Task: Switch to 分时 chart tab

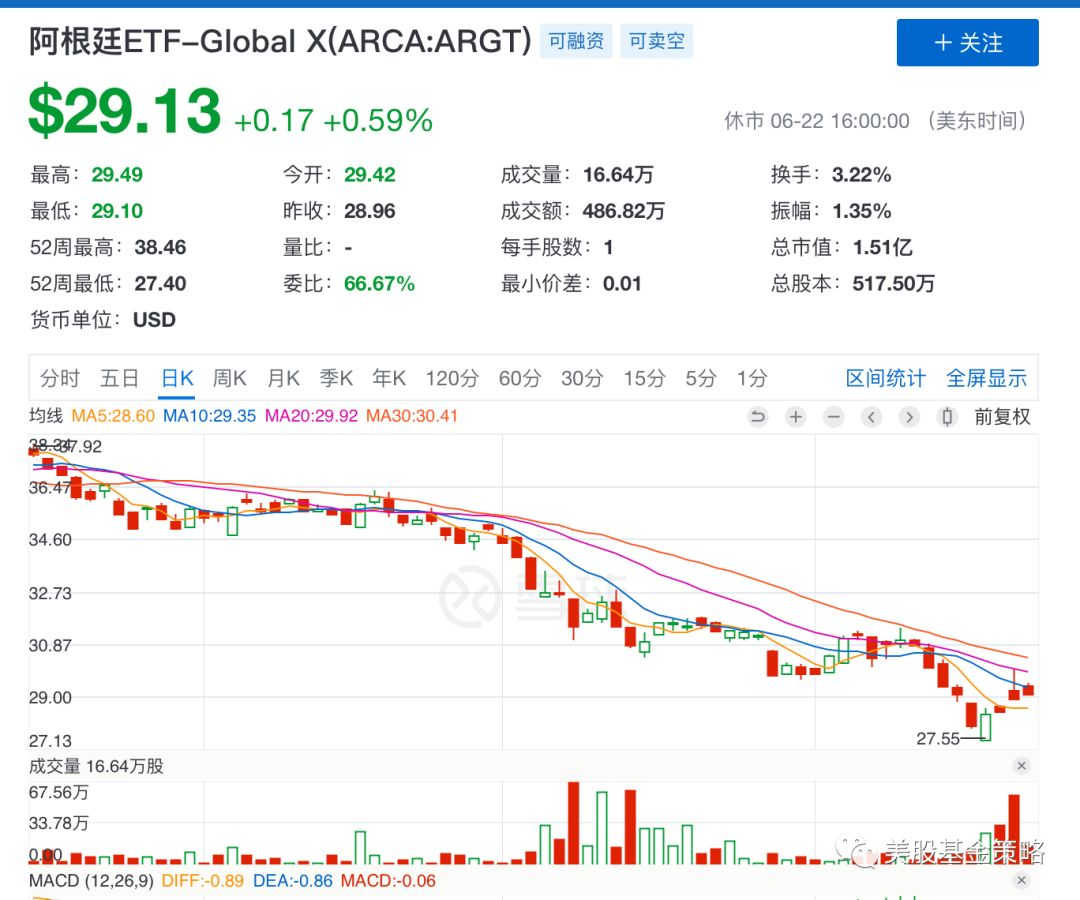Action: (60, 378)
